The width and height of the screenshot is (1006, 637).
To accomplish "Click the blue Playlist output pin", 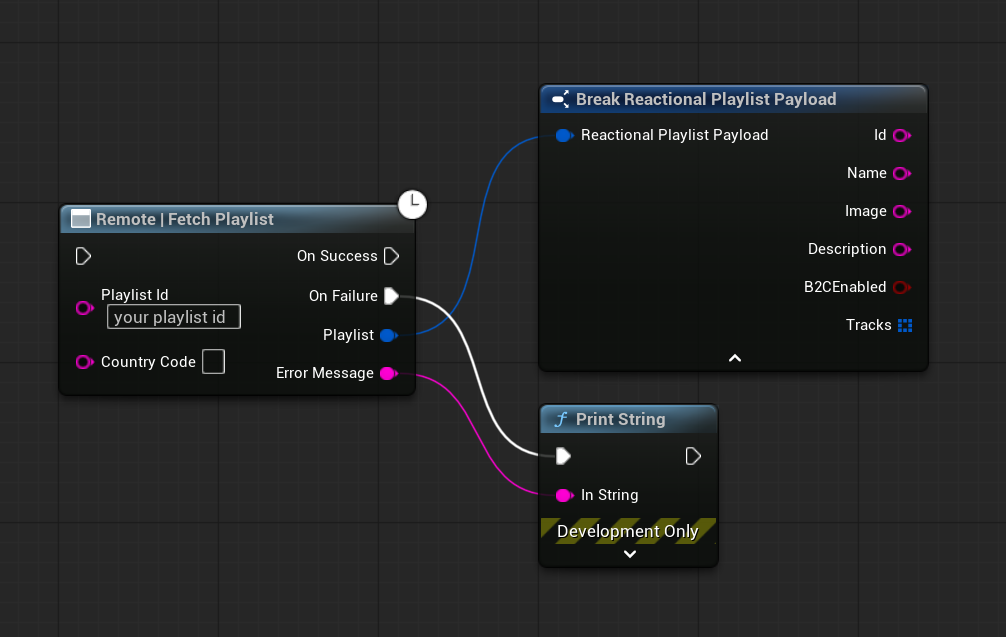I will point(388,335).
